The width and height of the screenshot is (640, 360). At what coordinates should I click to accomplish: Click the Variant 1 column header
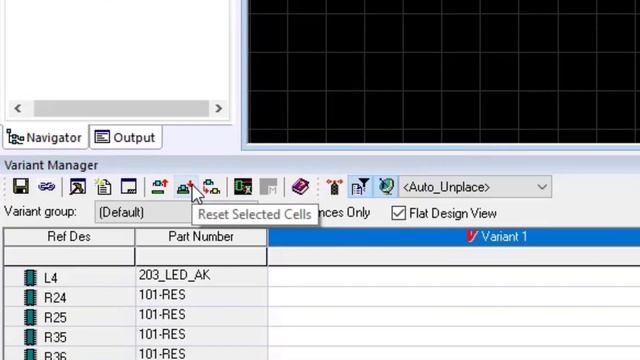(454, 237)
